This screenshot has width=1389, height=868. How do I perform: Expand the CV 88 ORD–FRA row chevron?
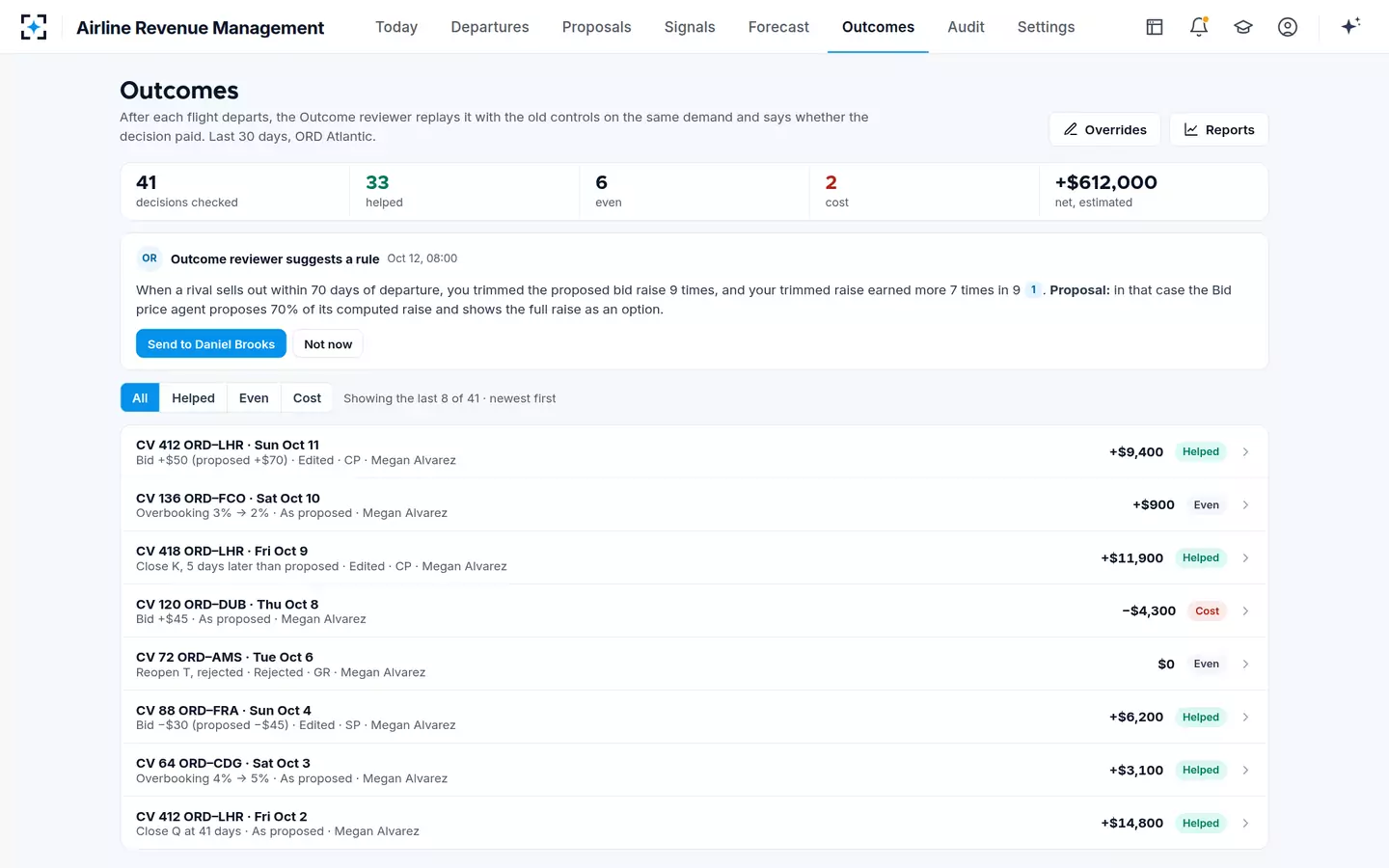tap(1245, 717)
